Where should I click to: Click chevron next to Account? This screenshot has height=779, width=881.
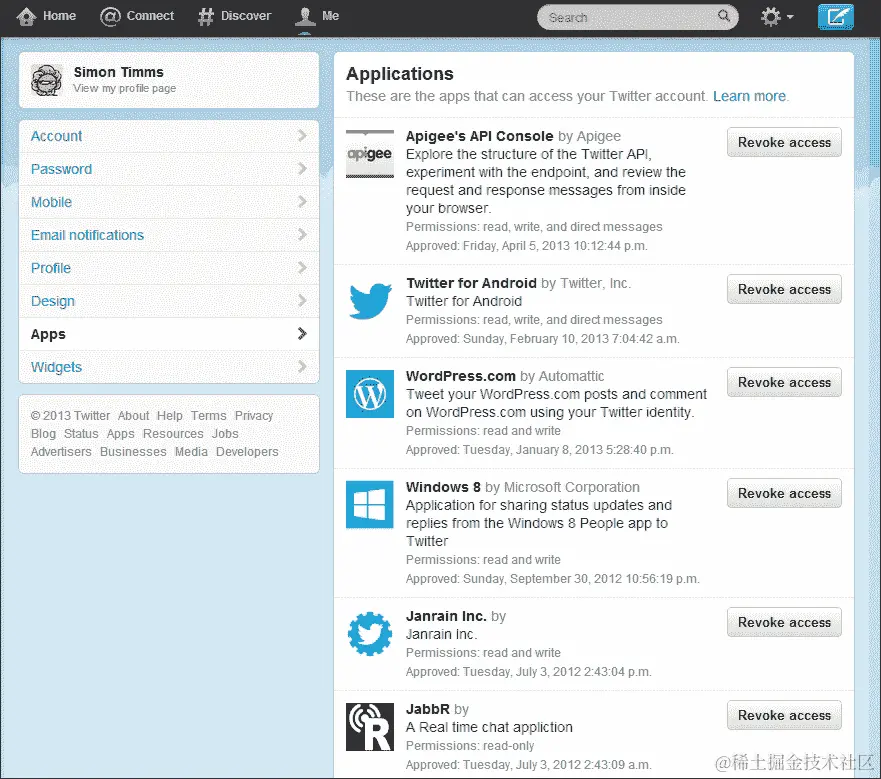tap(302, 135)
